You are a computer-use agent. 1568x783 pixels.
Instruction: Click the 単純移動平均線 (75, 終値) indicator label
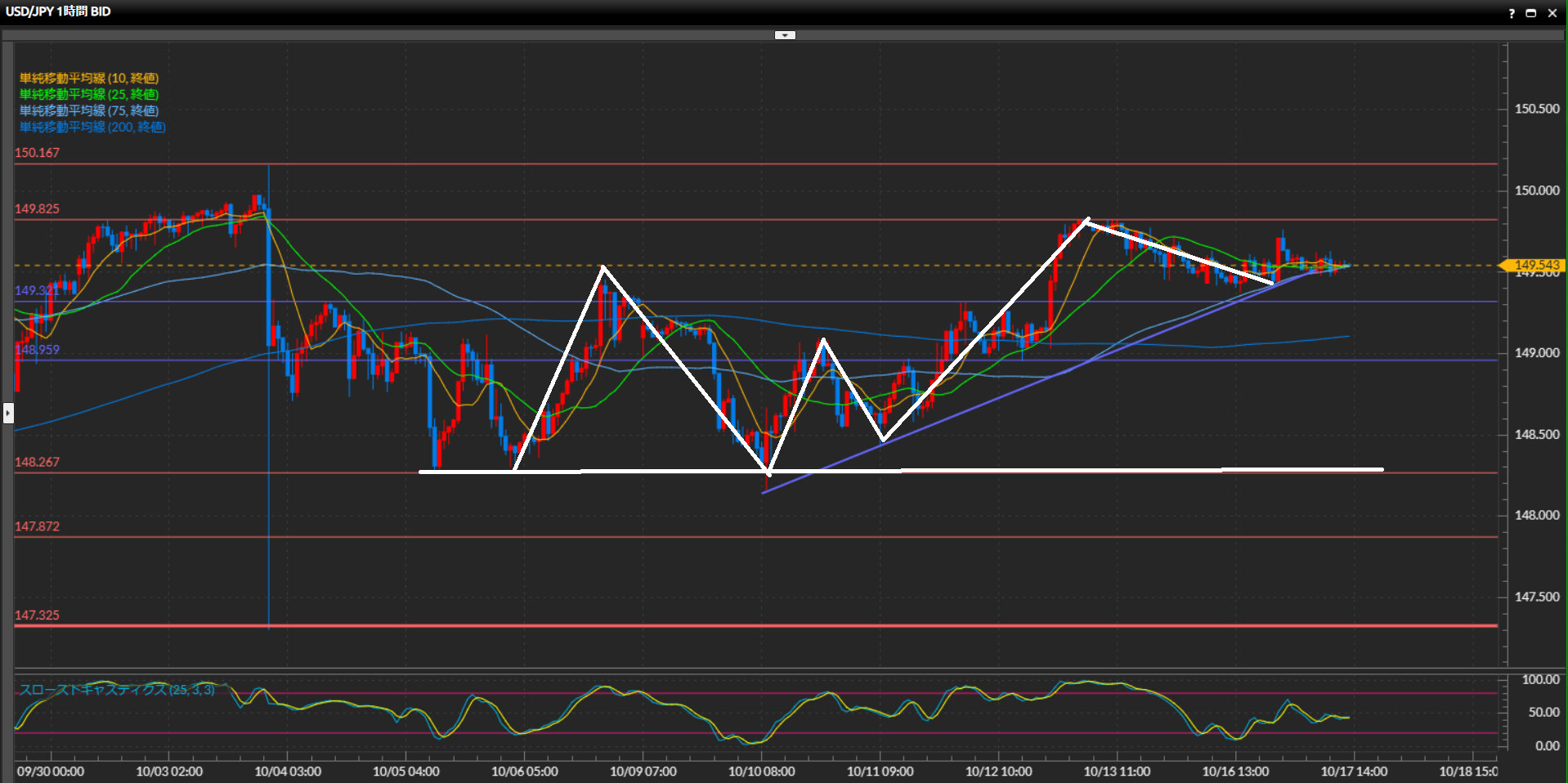point(89,111)
